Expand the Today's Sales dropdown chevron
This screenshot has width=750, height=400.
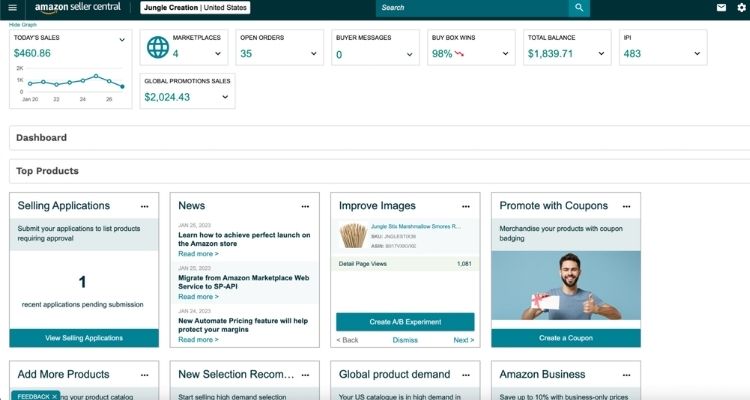122,40
